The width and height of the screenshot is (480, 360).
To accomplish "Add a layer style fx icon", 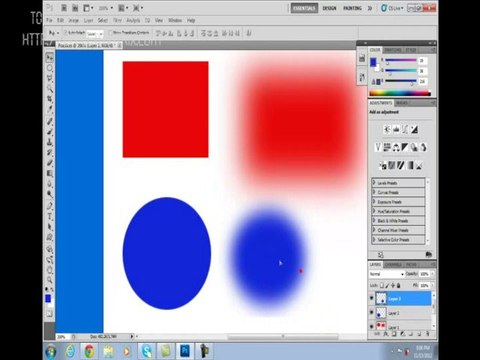I will coord(385,334).
